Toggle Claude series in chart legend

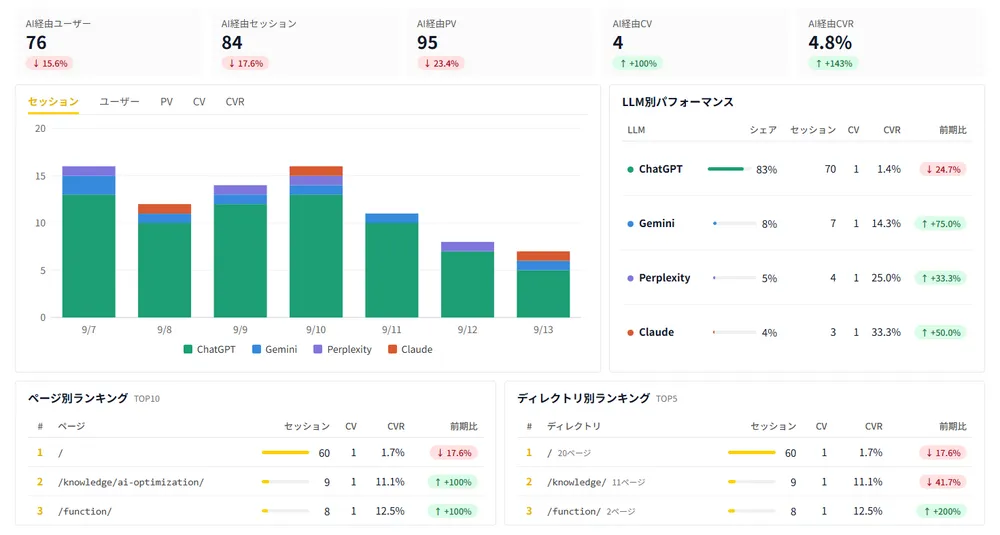coord(410,349)
